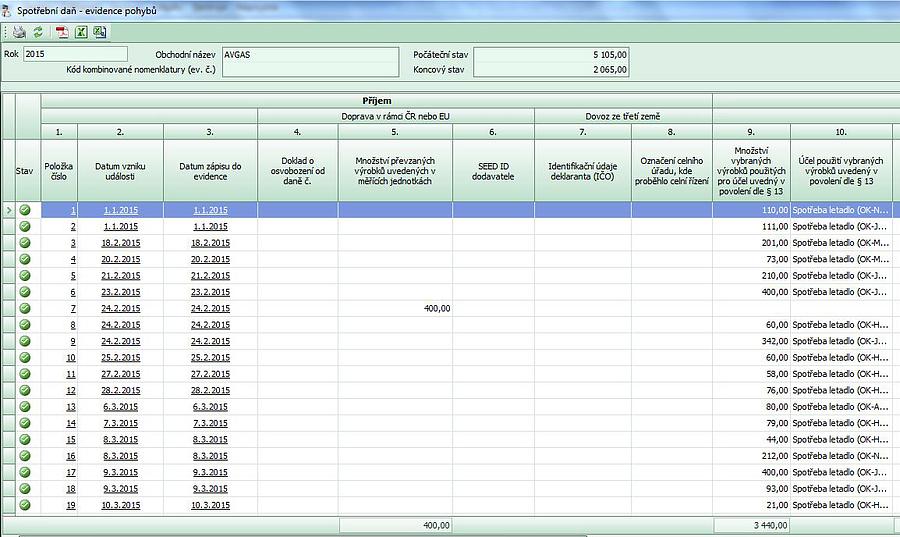Click the Položka číslo column header
Viewport: 900px width, 537px height.
click(x=59, y=170)
